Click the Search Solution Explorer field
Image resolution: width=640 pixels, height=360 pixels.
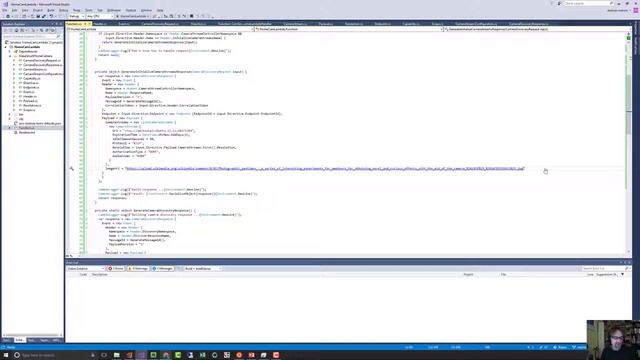[31, 37]
